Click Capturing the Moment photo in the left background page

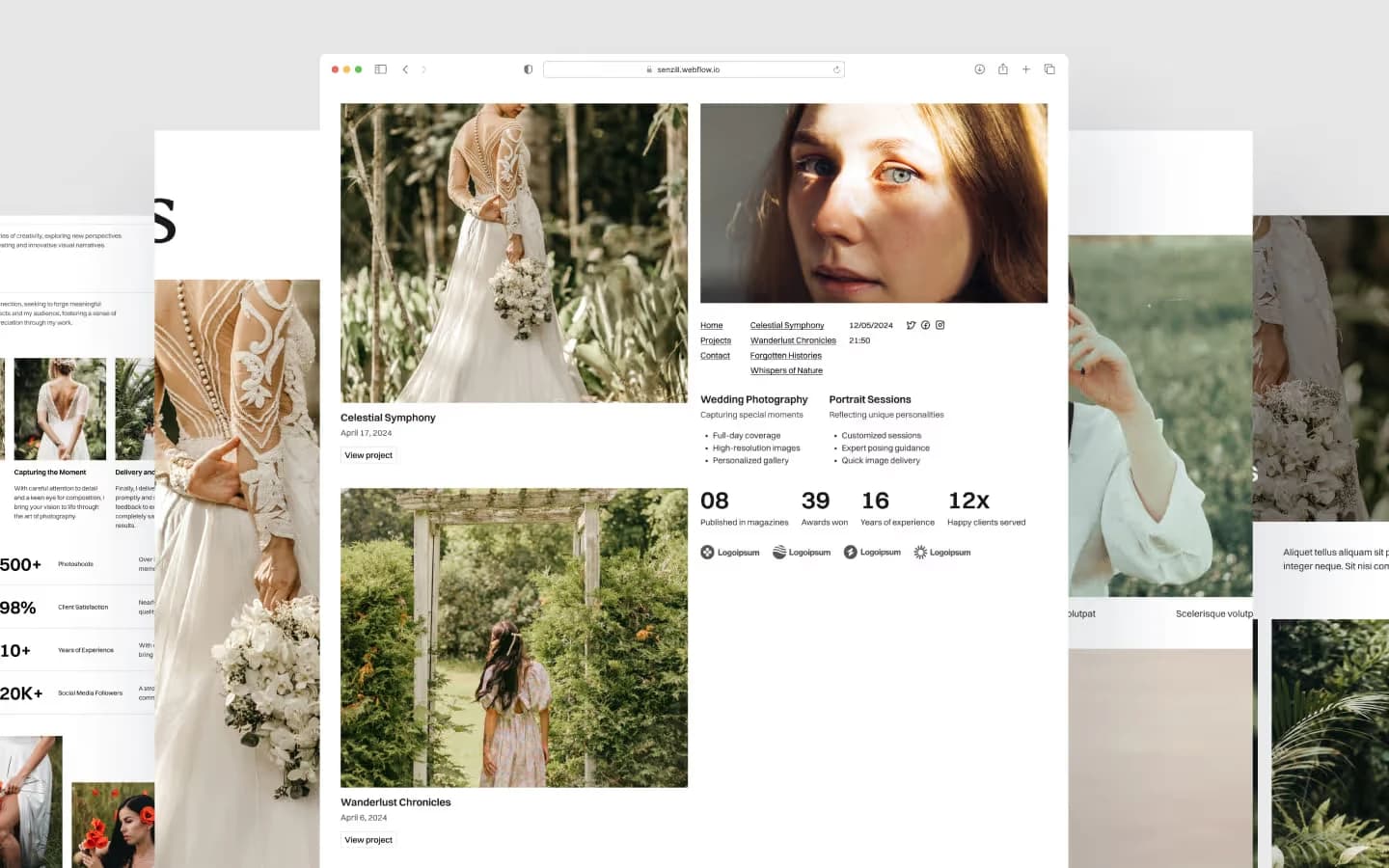(60, 409)
